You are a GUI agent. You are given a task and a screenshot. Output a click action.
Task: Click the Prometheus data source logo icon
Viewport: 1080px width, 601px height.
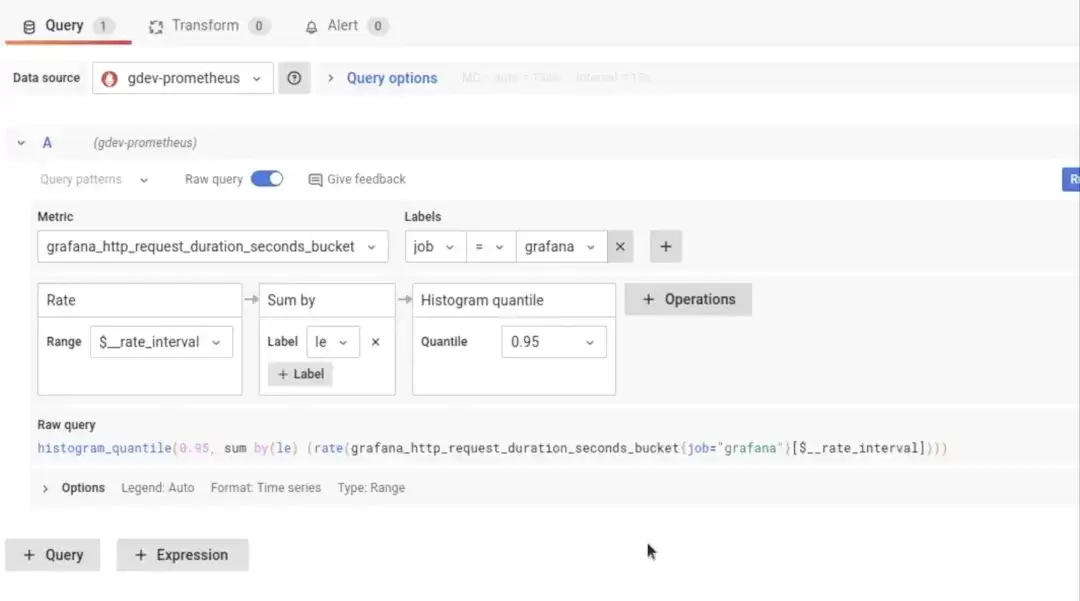[110, 78]
